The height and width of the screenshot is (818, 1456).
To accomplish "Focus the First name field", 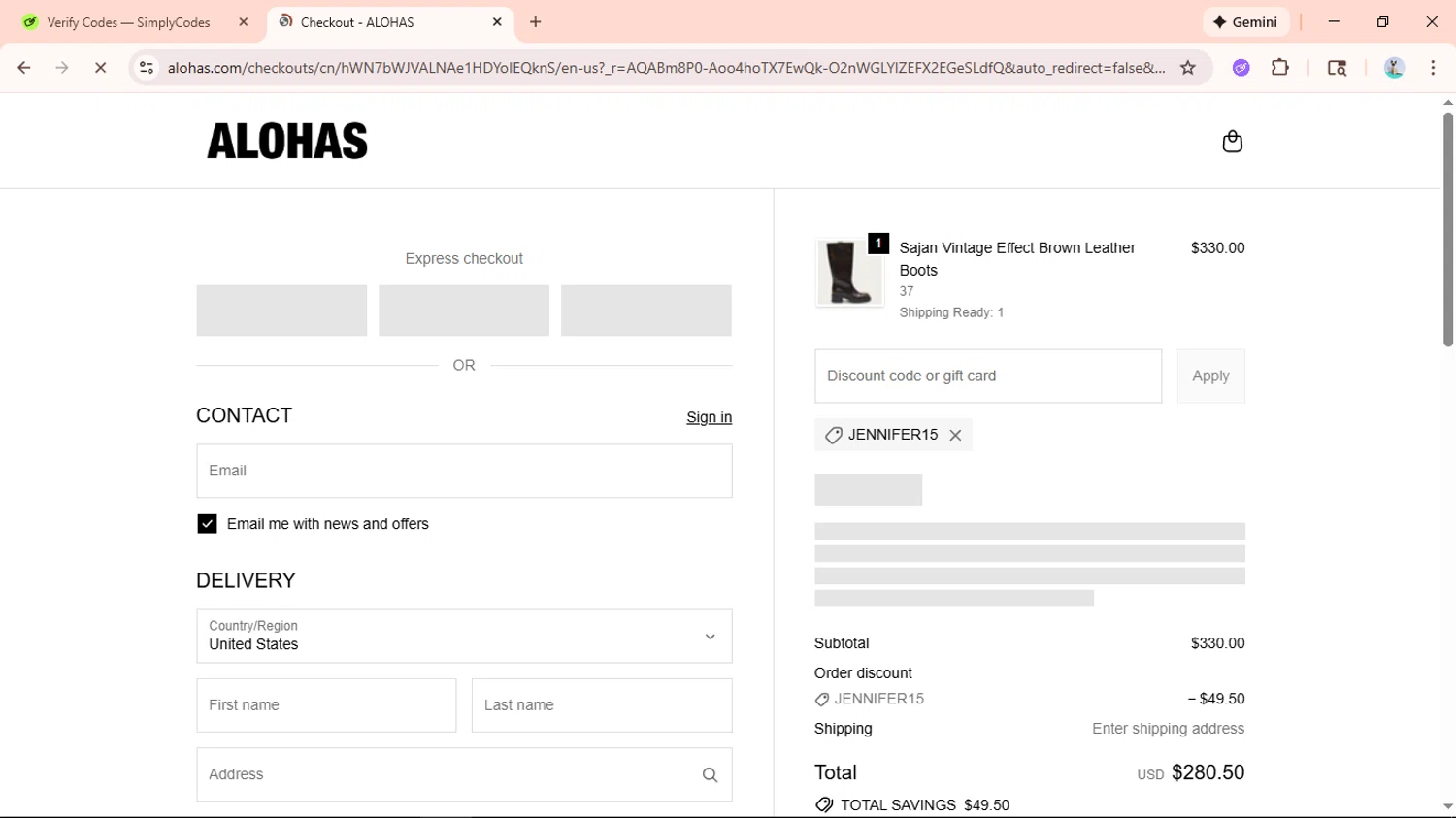I will [x=326, y=705].
